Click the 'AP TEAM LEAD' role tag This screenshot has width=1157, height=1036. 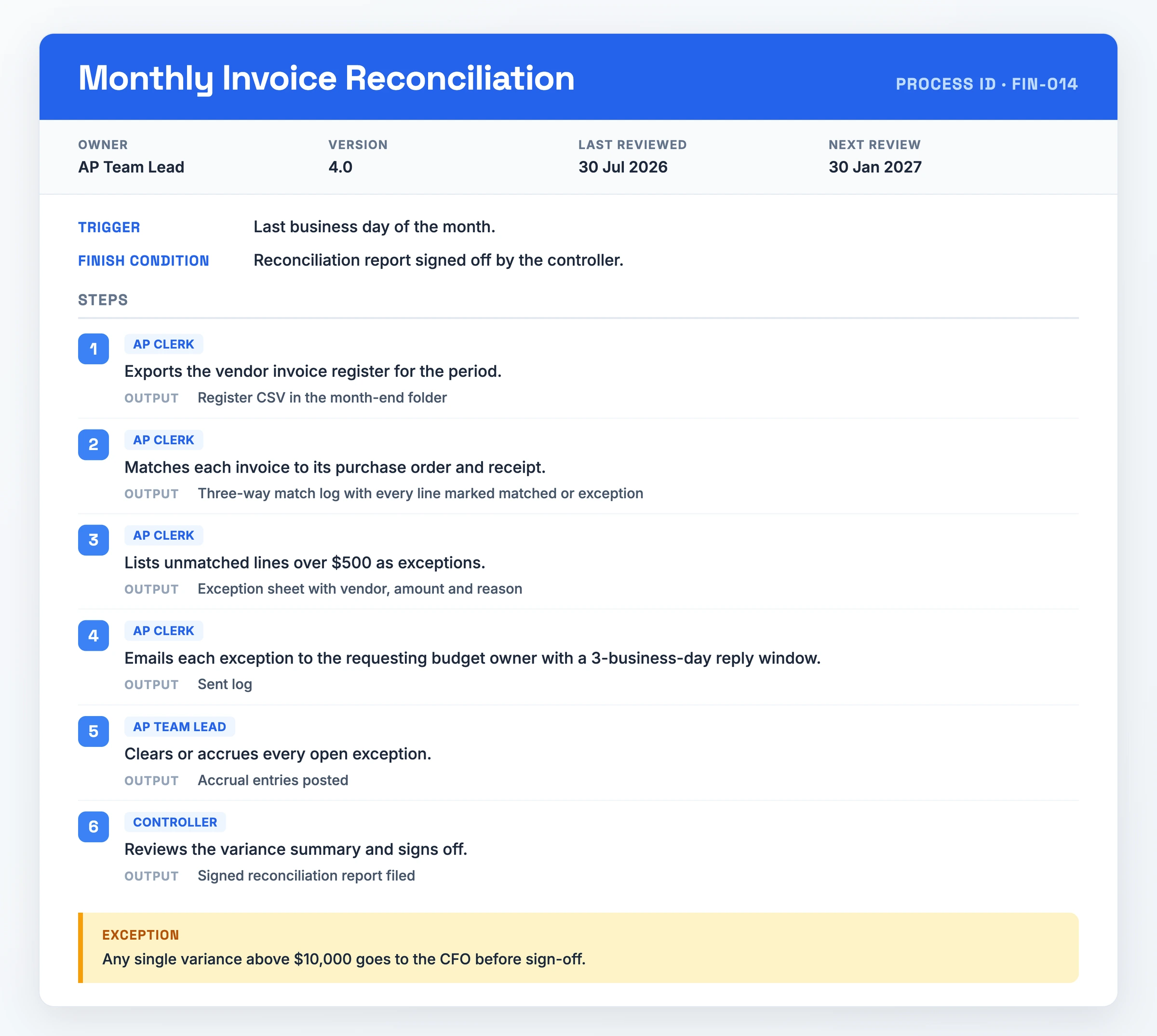pyautogui.click(x=180, y=727)
